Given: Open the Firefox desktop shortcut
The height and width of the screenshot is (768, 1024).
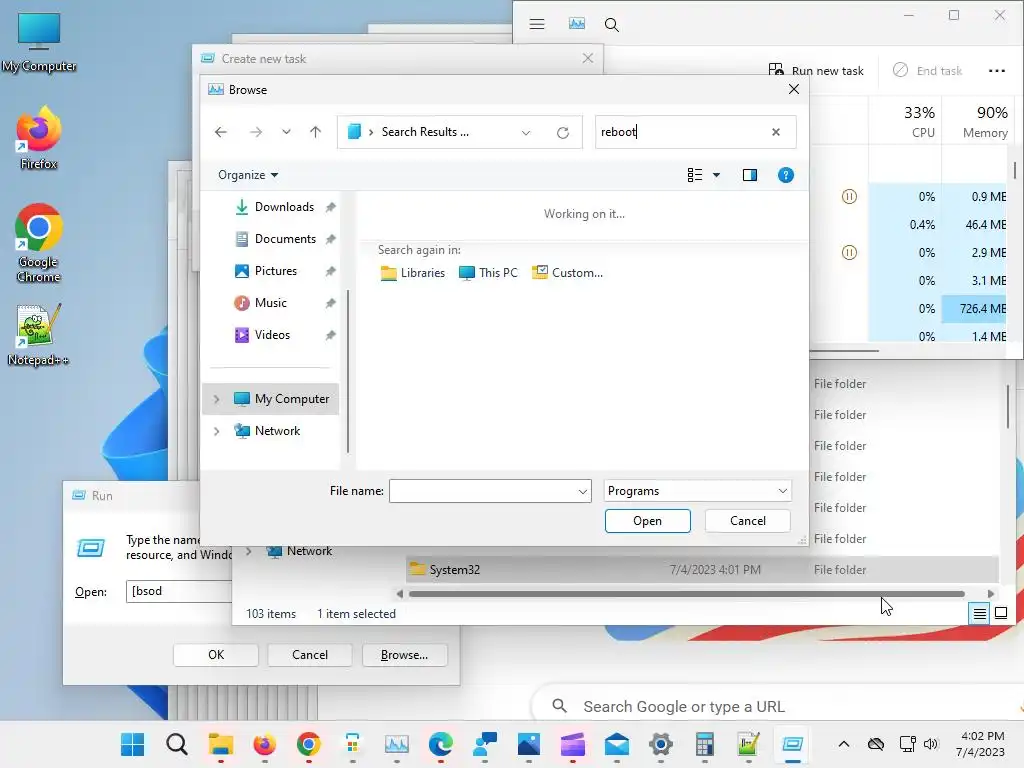Looking at the screenshot, I should [x=39, y=139].
